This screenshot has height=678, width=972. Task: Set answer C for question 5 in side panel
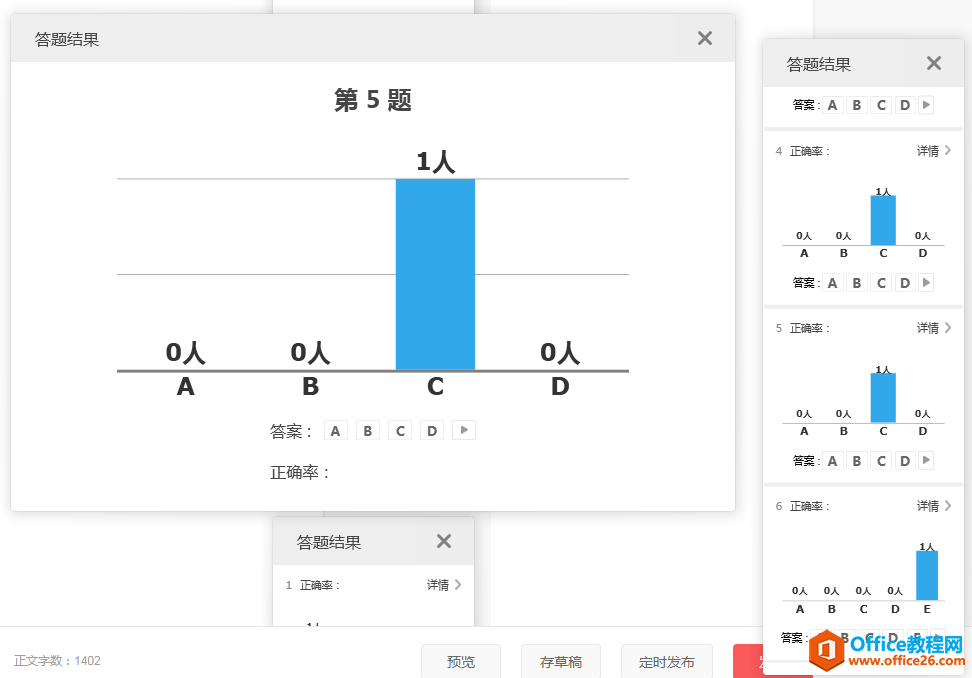coord(881,460)
